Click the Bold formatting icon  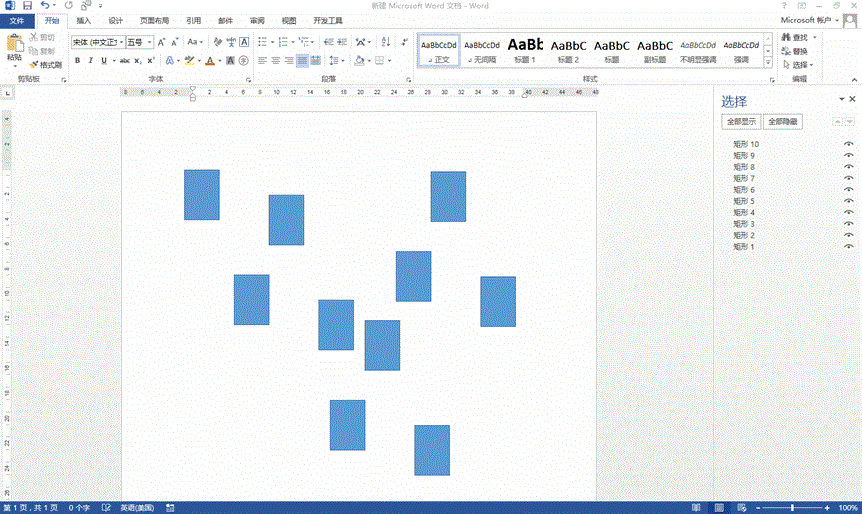coord(77,61)
